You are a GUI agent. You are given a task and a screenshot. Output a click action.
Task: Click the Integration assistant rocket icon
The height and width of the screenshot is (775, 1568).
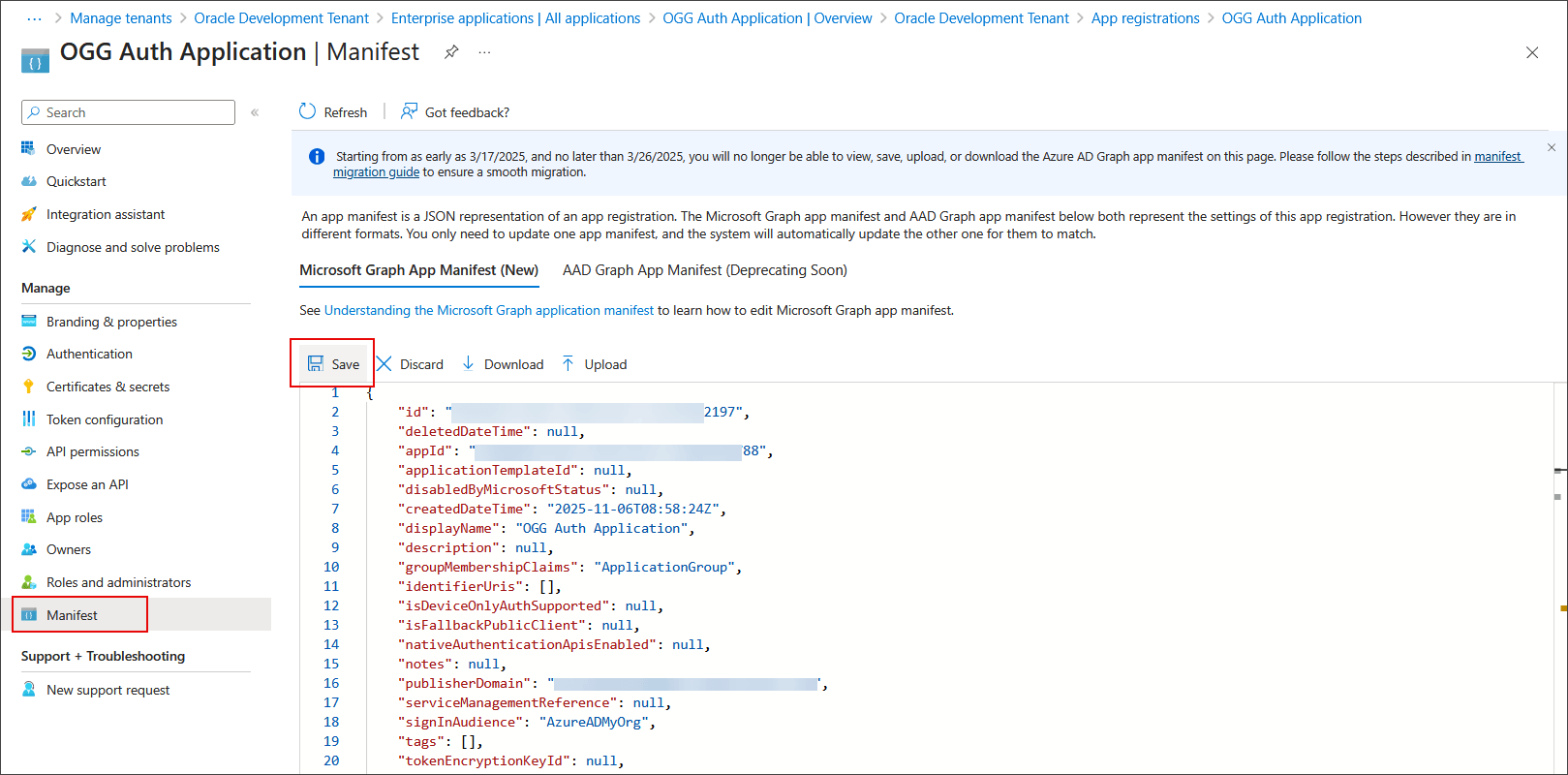point(28,214)
